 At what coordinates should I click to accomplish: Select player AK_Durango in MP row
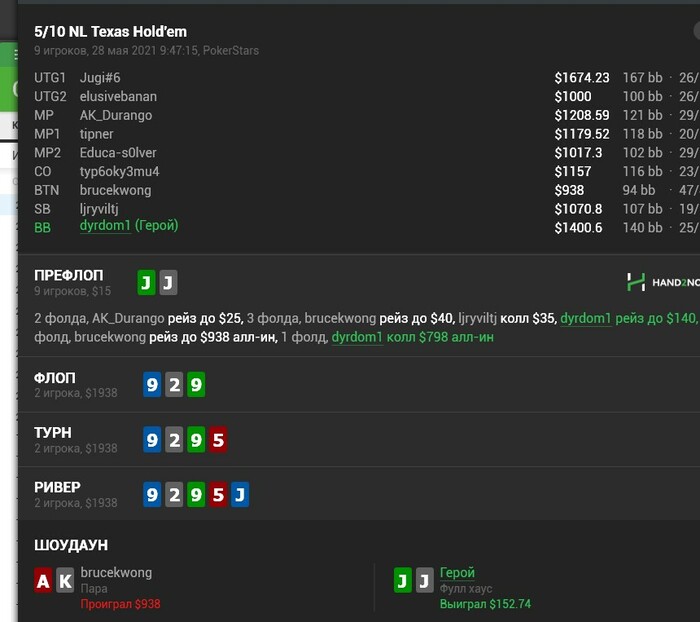(x=116, y=115)
